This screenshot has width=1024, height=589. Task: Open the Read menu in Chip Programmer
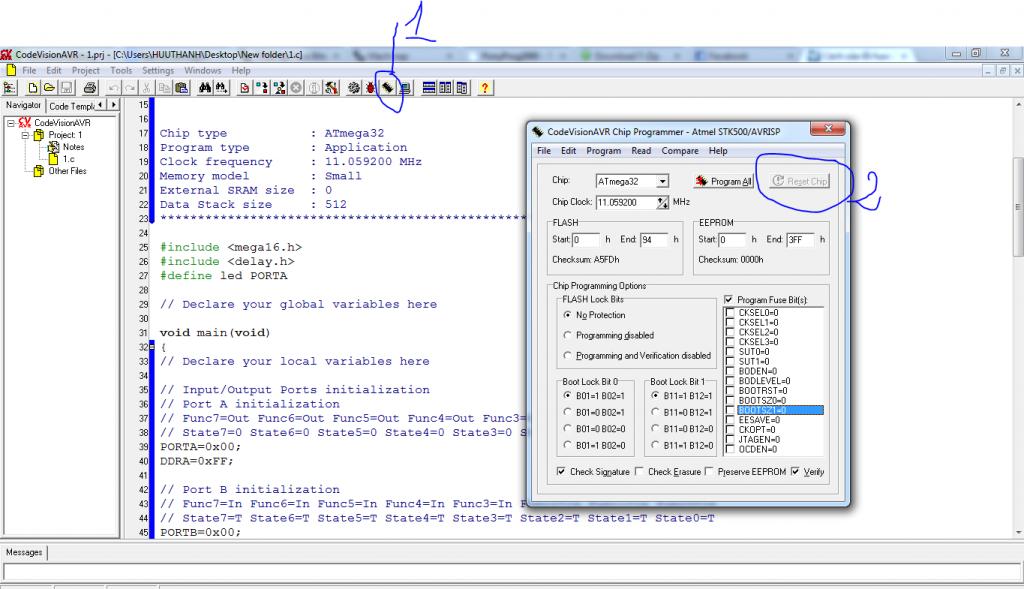click(x=641, y=151)
